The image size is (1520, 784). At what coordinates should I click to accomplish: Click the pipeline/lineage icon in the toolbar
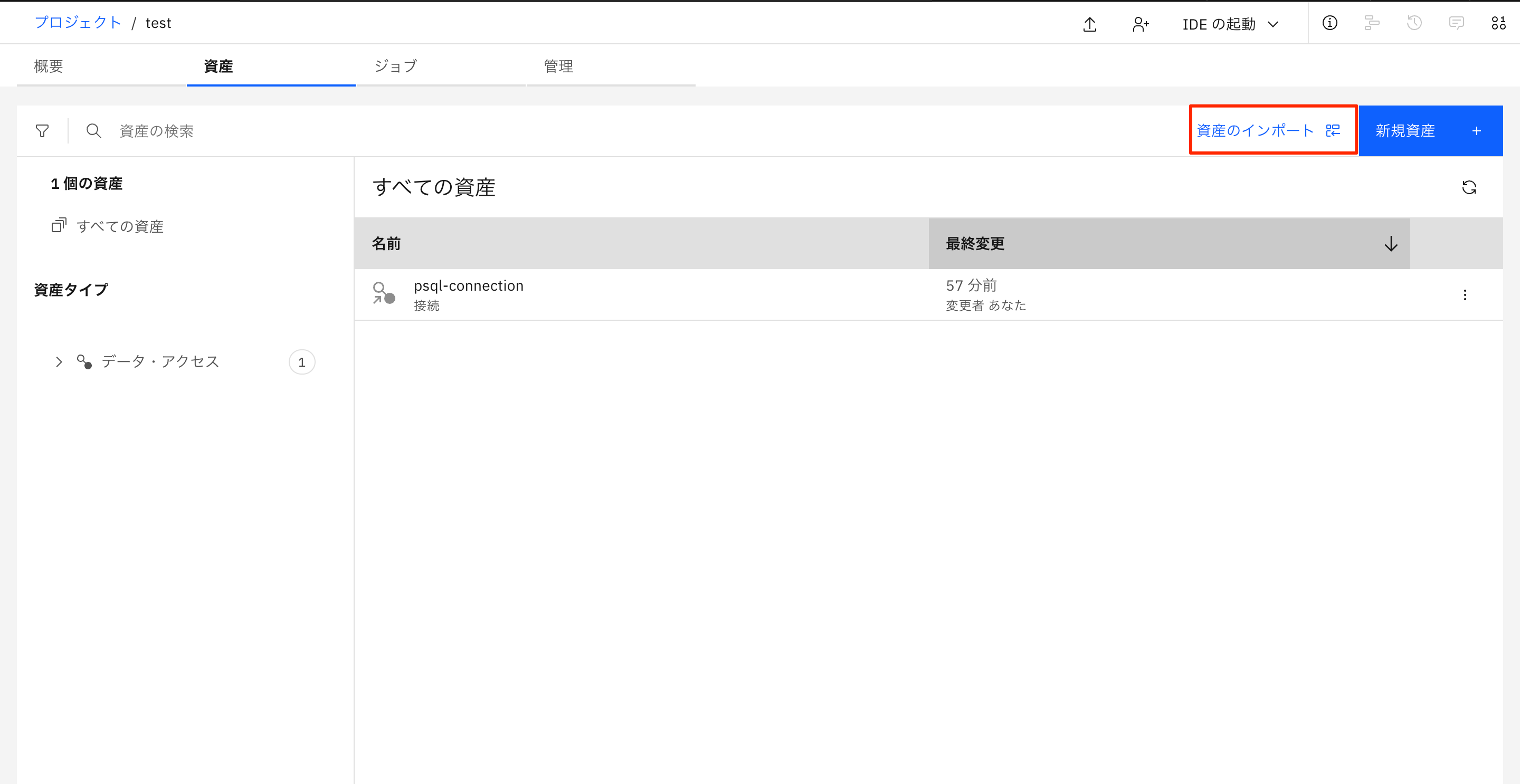coord(1371,23)
